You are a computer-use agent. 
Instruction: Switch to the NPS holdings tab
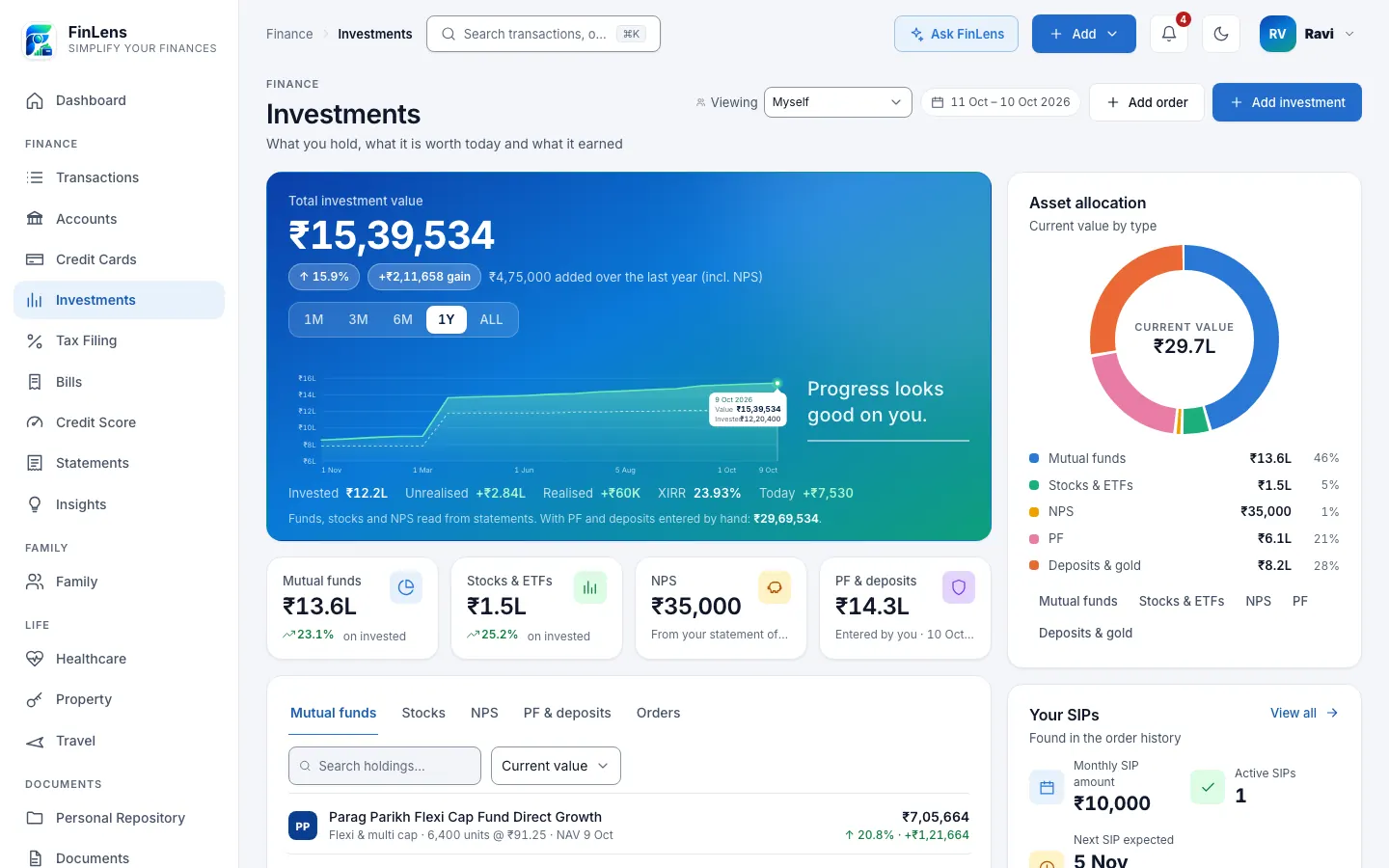[484, 713]
